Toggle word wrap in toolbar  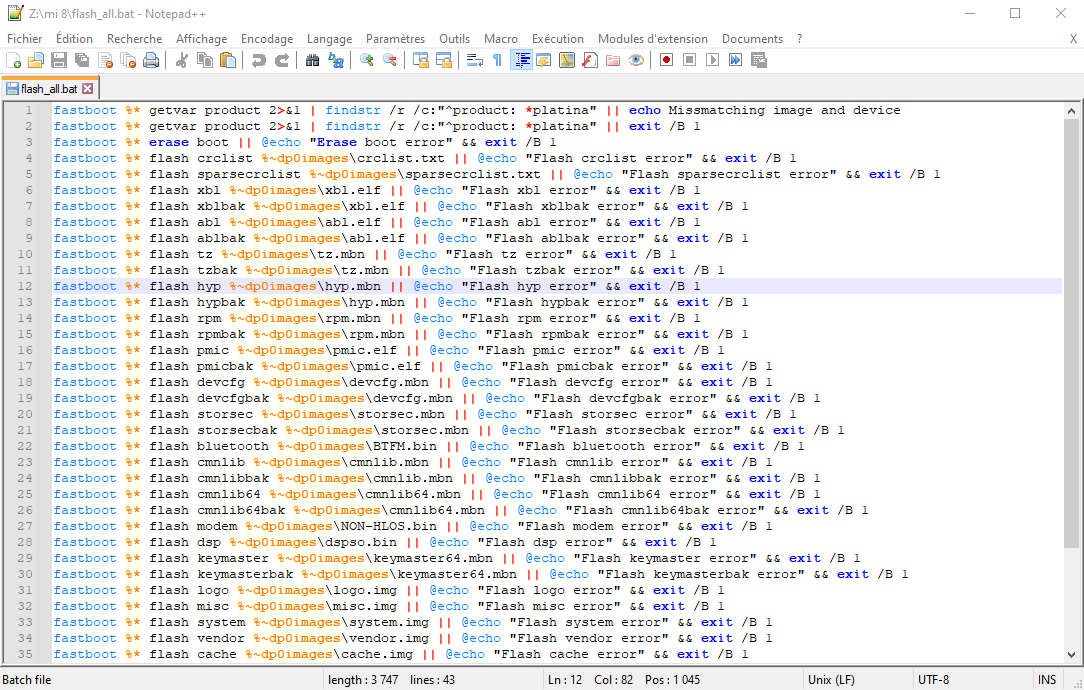point(474,60)
